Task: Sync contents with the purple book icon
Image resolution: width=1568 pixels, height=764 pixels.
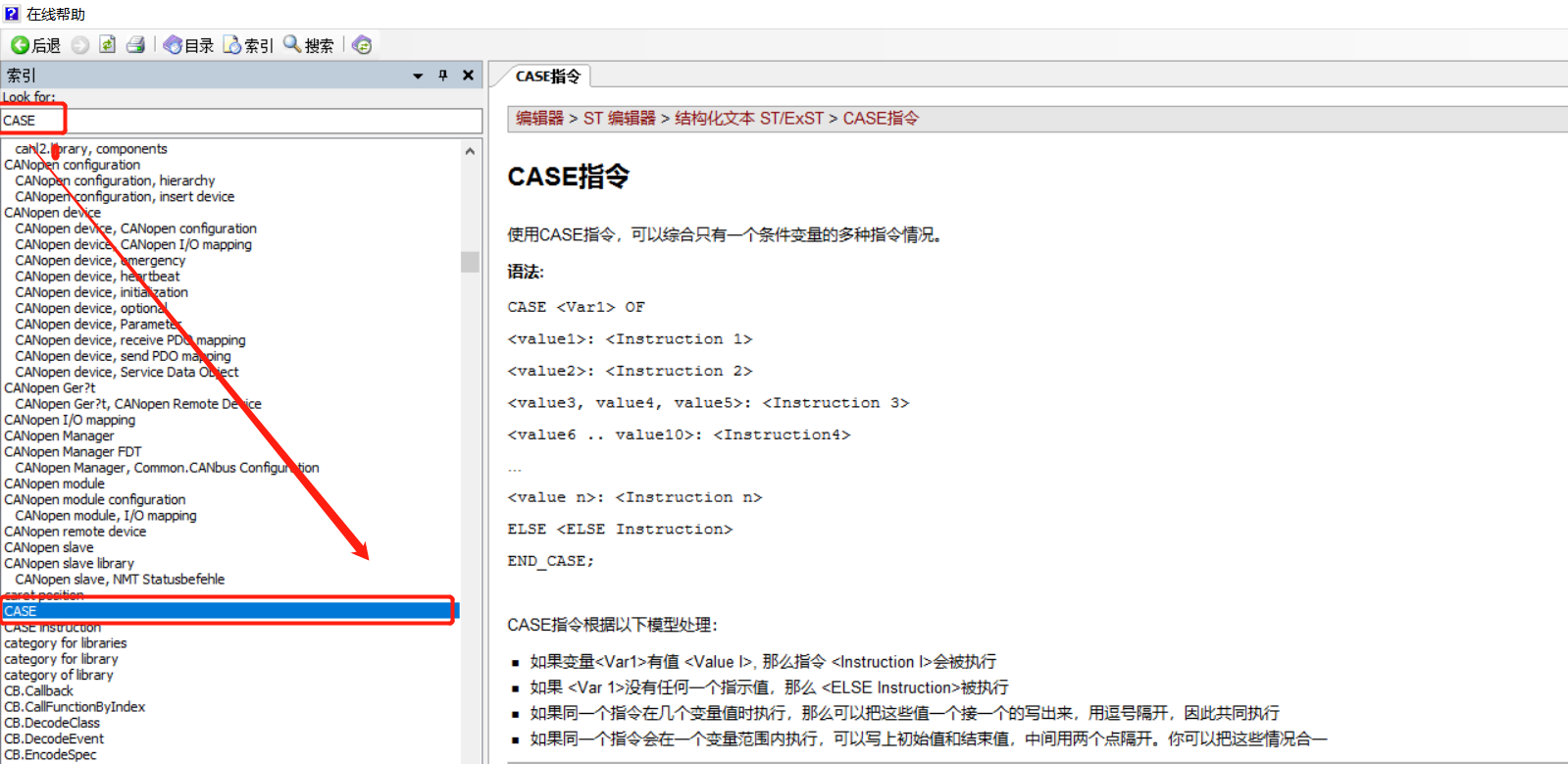Action: pos(362,45)
